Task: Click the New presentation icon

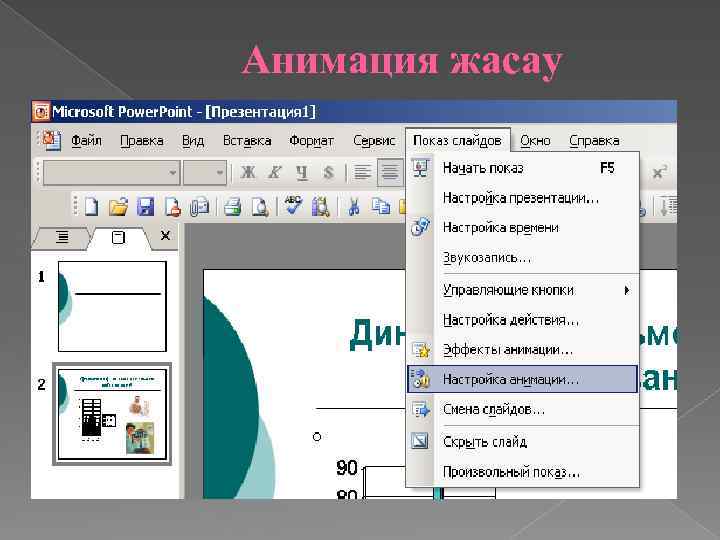Action: coord(91,206)
